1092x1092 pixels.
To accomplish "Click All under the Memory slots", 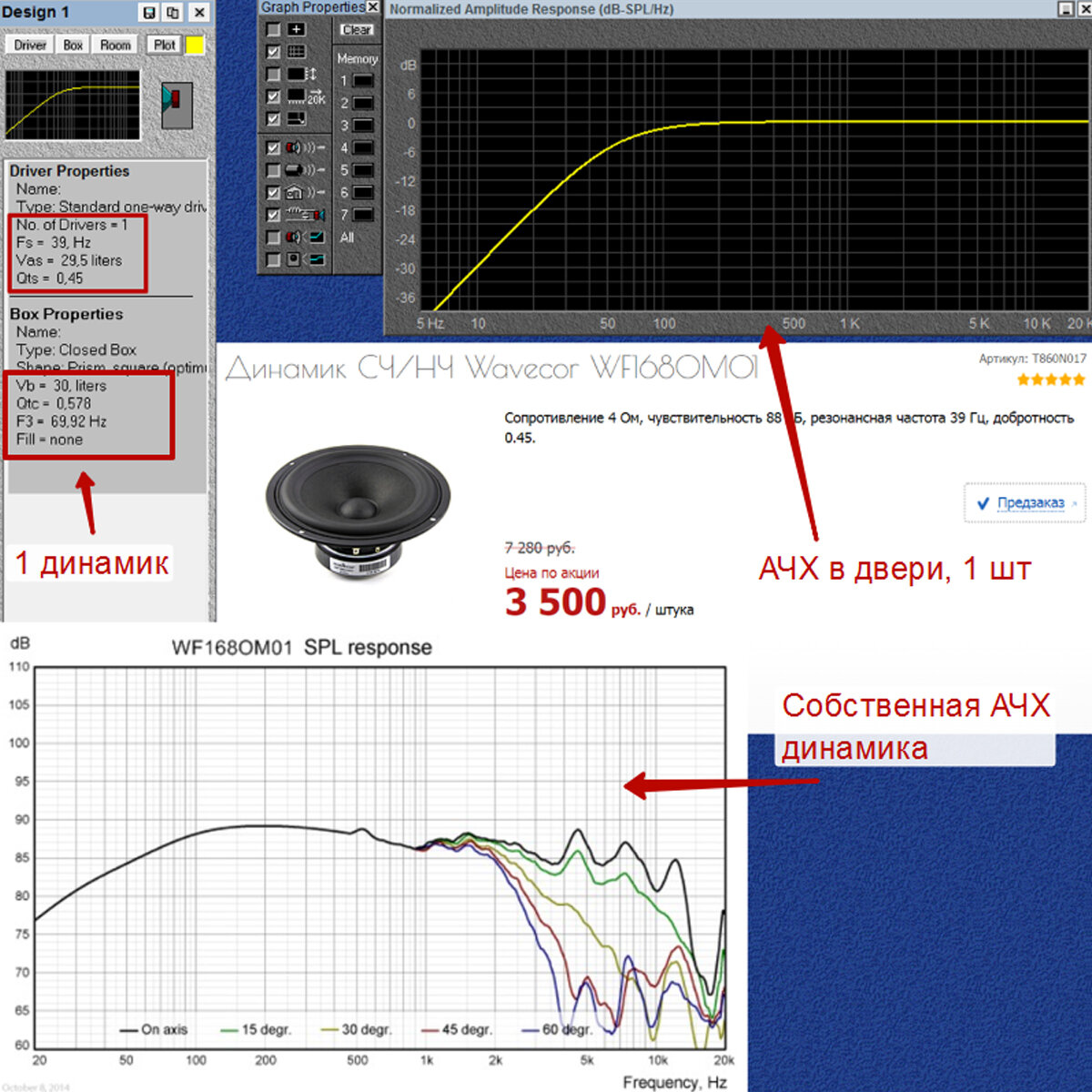I will (347, 238).
